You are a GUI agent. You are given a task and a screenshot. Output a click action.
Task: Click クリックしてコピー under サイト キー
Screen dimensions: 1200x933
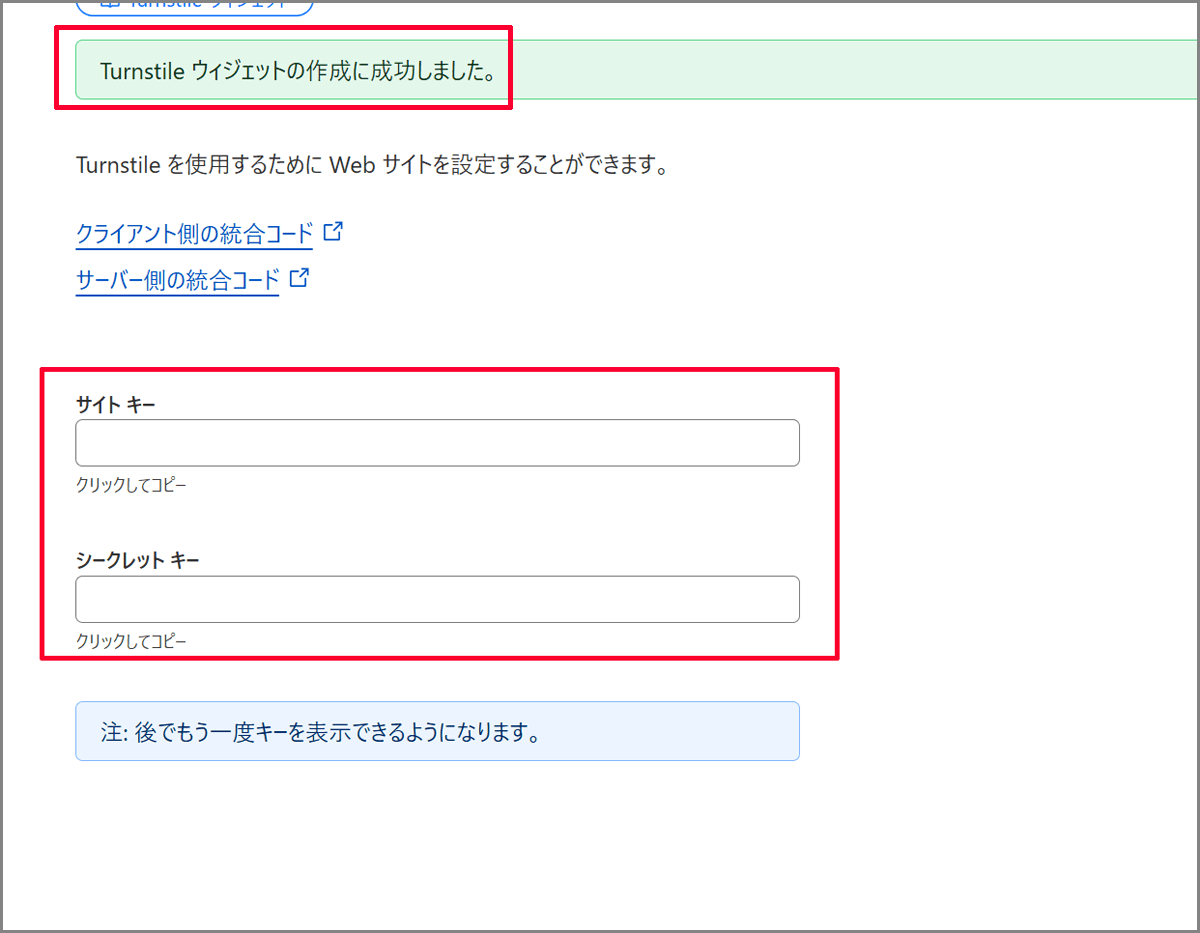coord(131,485)
